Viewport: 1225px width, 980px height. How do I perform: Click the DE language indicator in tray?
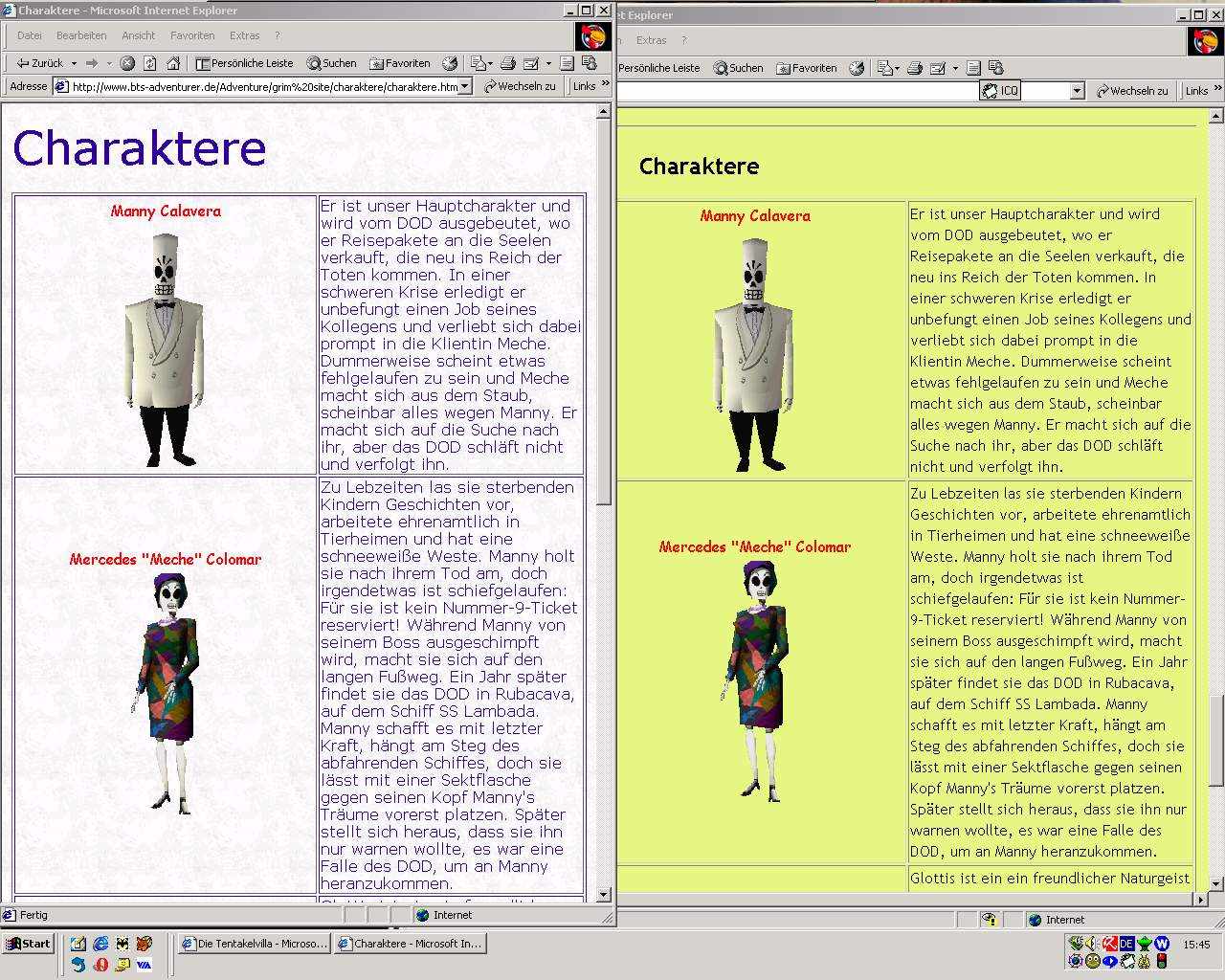click(x=1126, y=944)
